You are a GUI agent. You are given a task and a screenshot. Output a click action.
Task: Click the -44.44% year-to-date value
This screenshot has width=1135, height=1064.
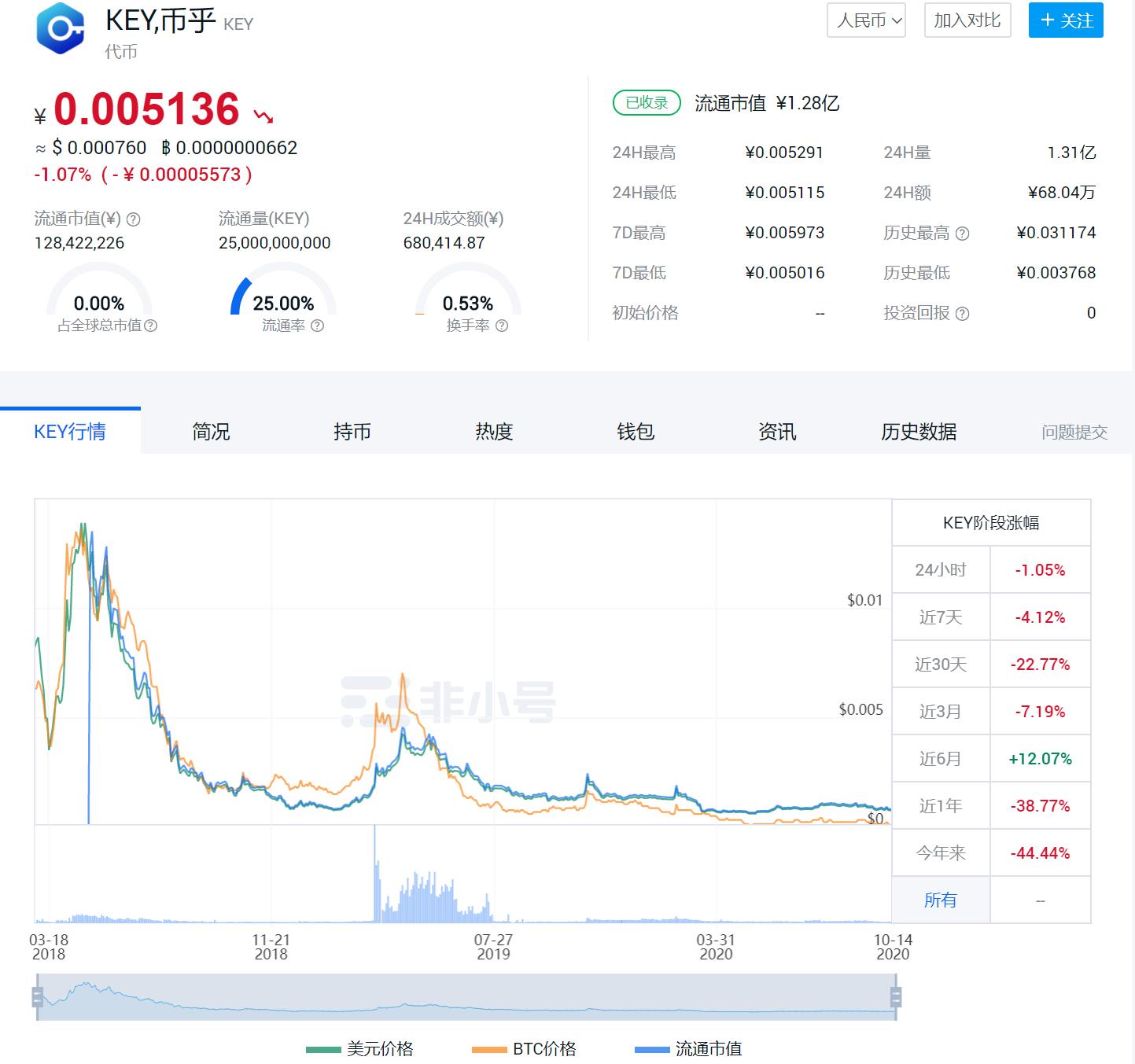[1040, 852]
